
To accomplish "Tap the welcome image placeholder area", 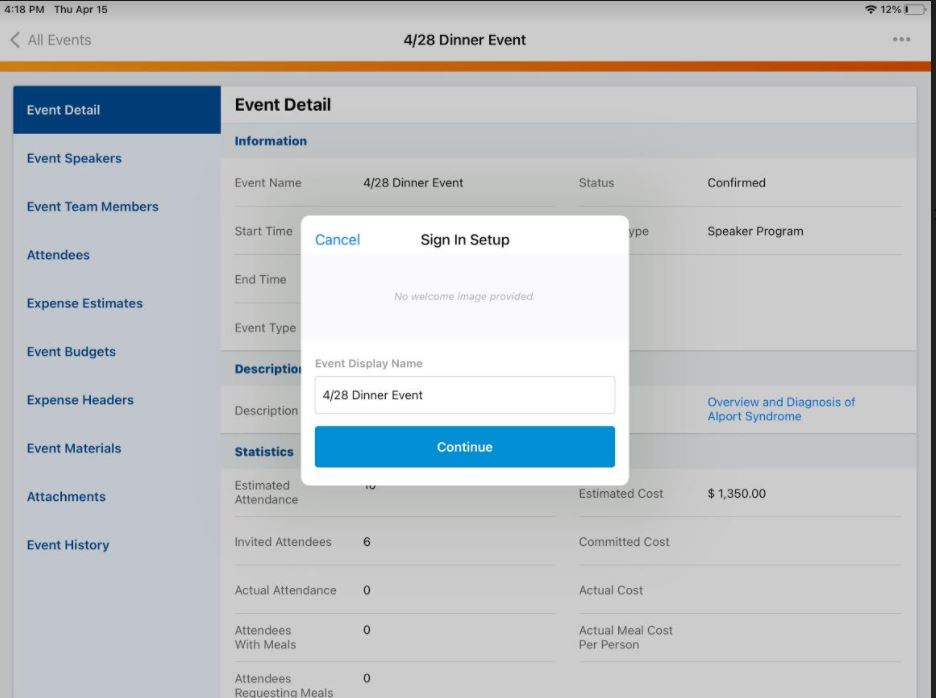I will 464,297.
